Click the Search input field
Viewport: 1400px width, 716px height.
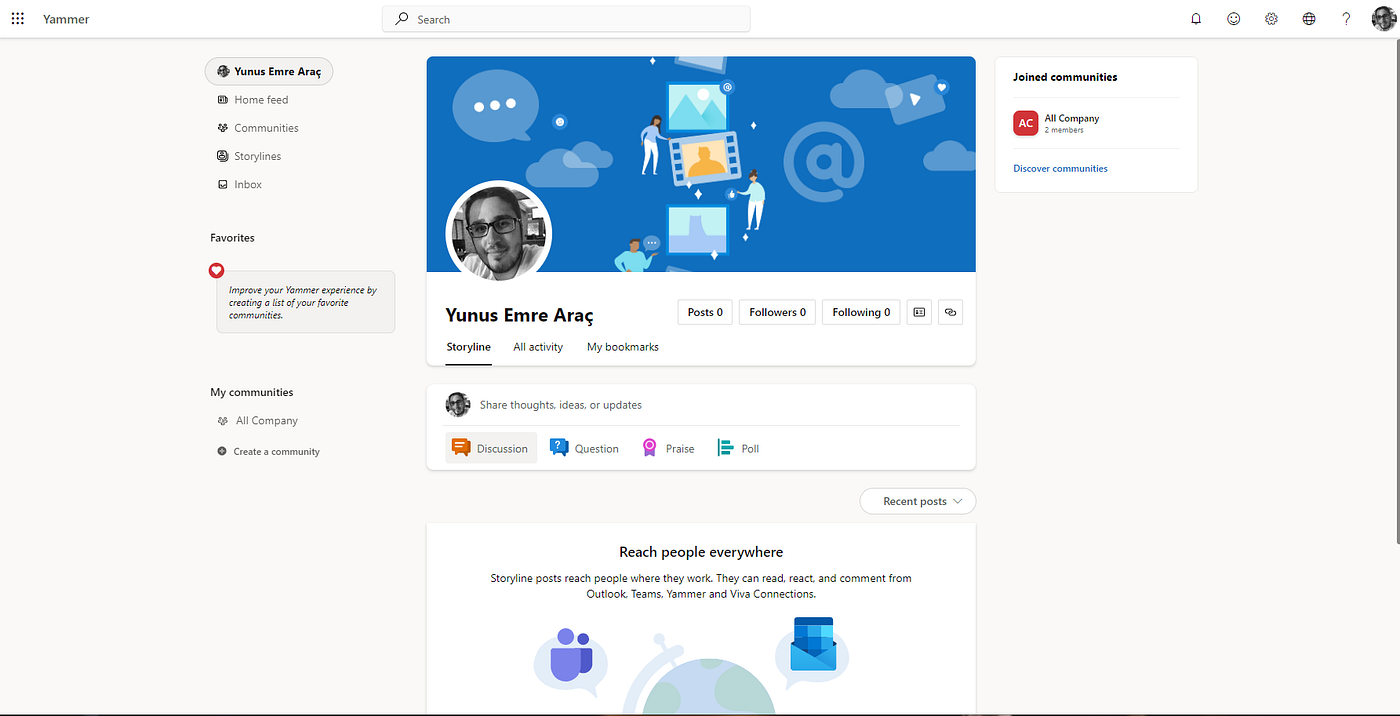pyautogui.click(x=566, y=19)
